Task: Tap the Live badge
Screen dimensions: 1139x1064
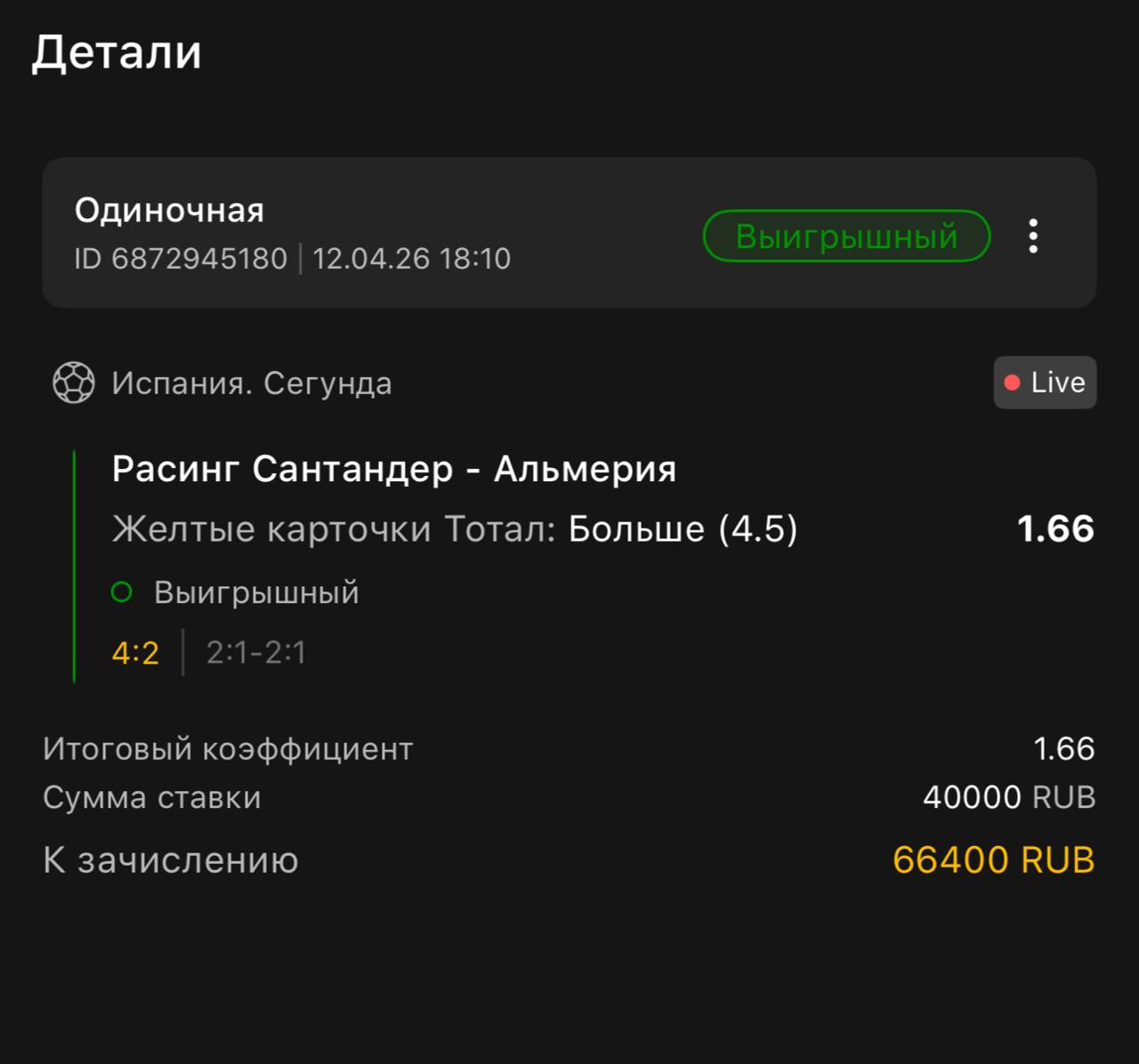Action: (1045, 383)
